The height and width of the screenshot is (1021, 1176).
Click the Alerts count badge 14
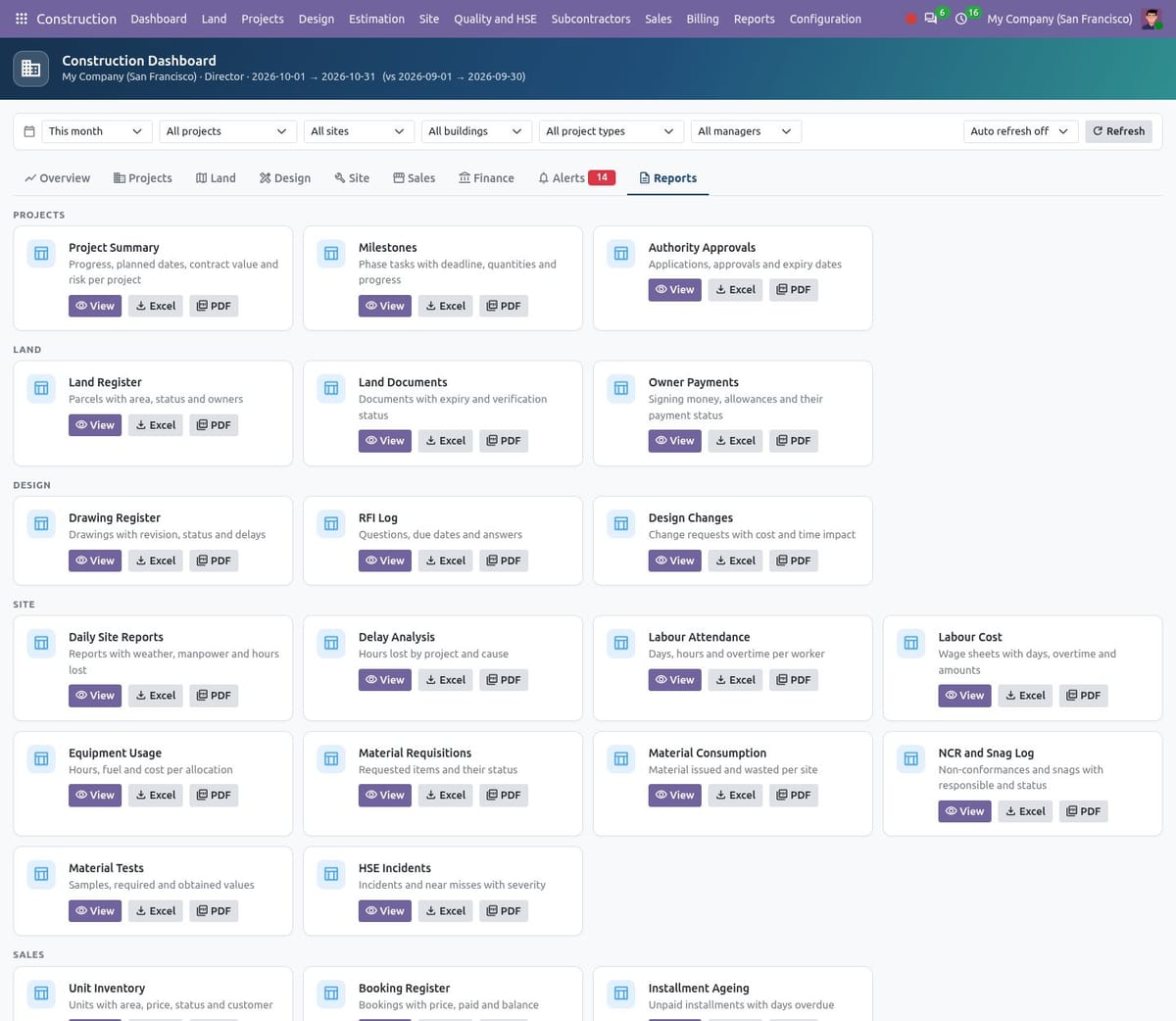[x=602, y=177]
